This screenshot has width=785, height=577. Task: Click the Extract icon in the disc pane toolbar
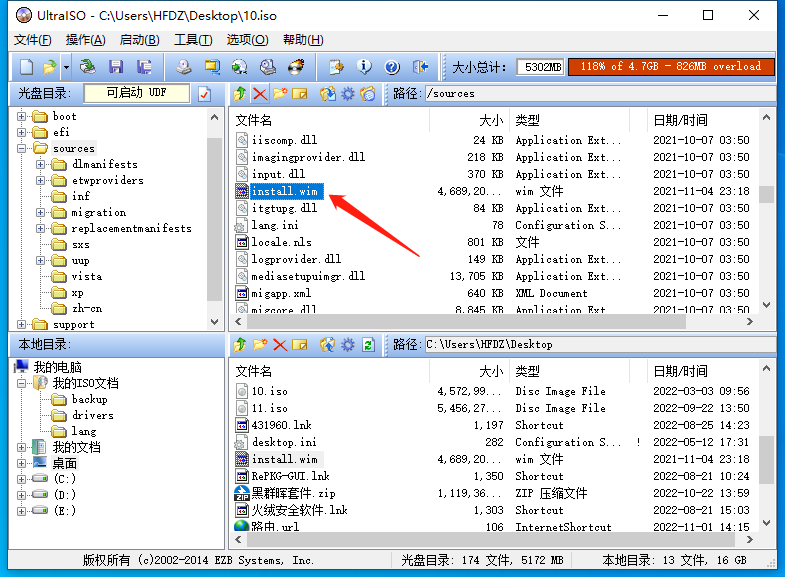pos(328,94)
